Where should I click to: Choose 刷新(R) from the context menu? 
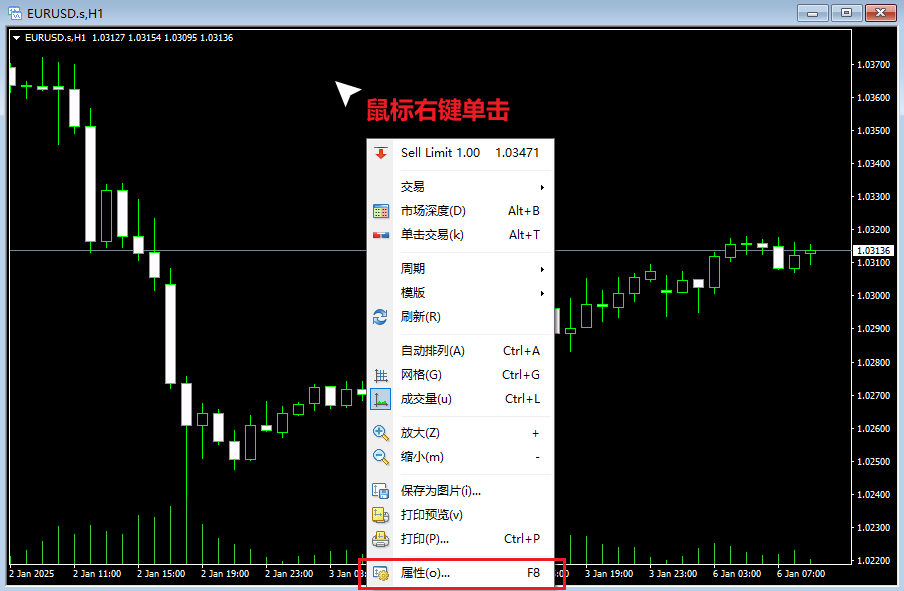(x=420, y=317)
